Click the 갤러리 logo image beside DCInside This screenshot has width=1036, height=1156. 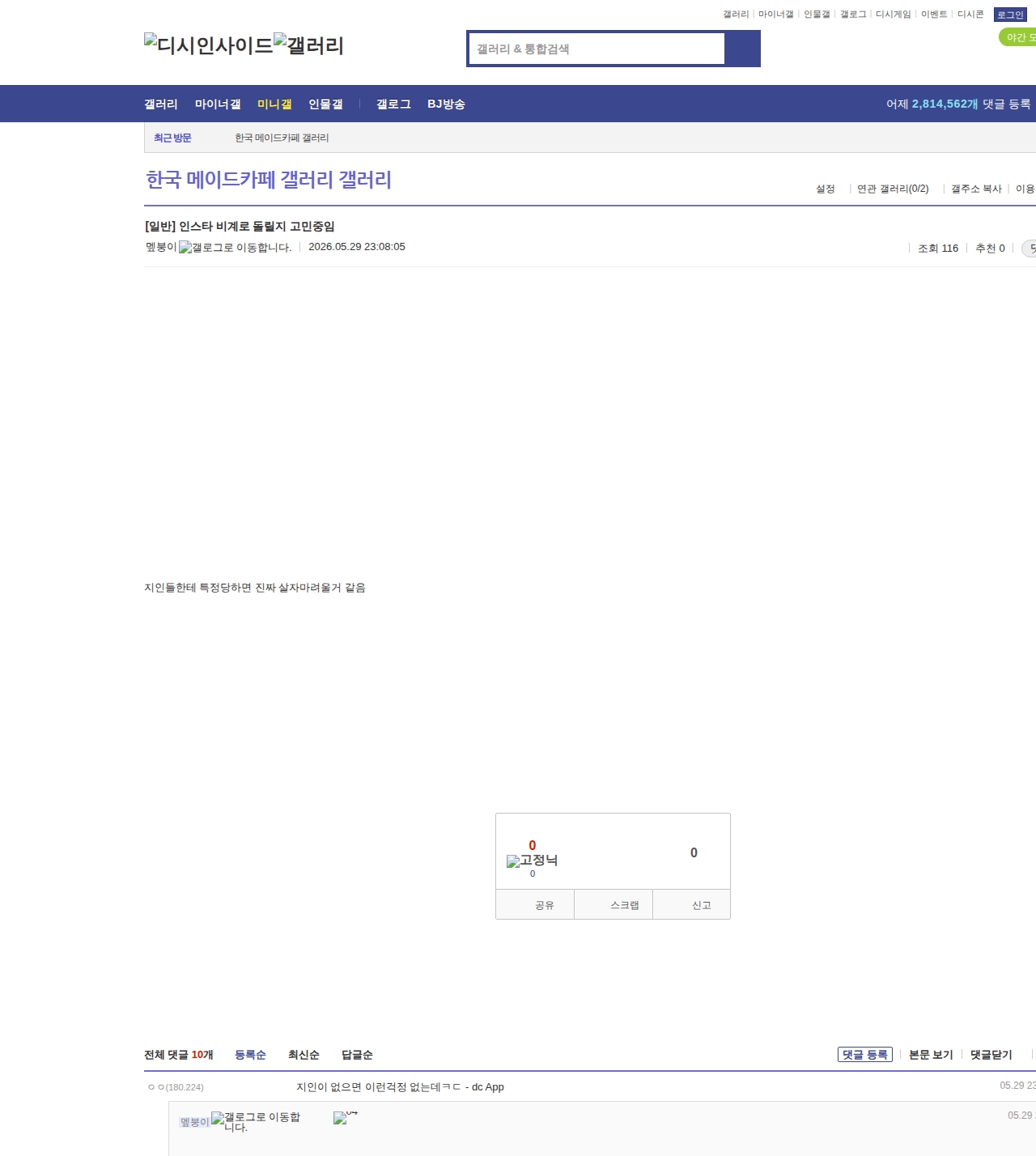coord(309,45)
